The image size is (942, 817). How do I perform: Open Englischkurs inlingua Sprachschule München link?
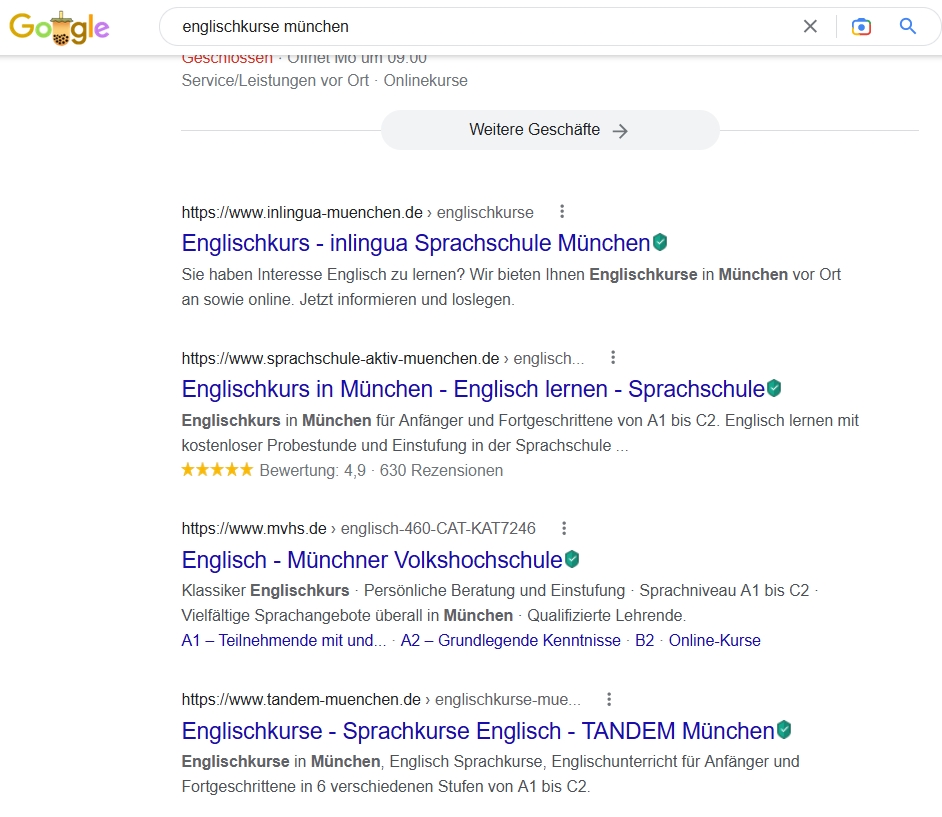pos(415,243)
